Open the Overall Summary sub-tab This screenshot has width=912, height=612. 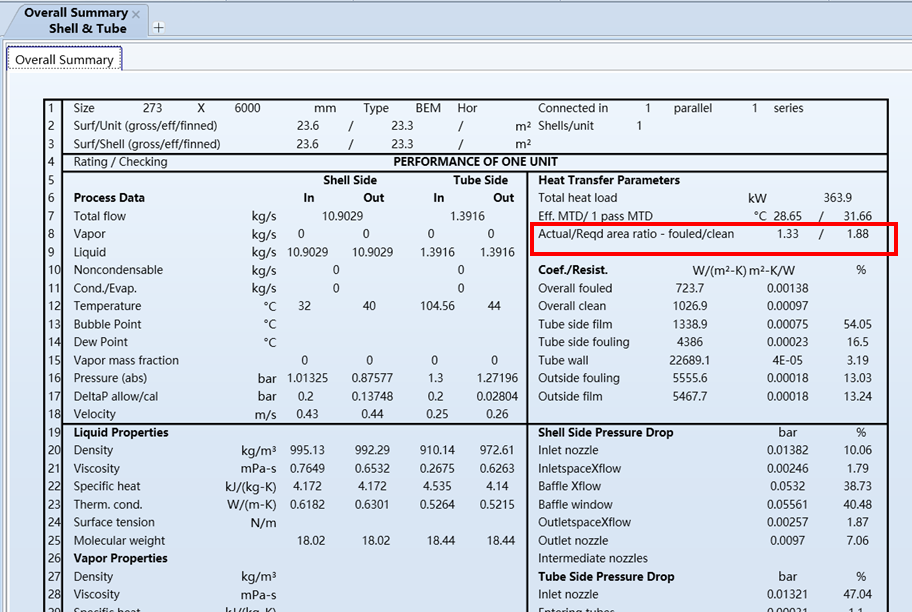[64, 59]
